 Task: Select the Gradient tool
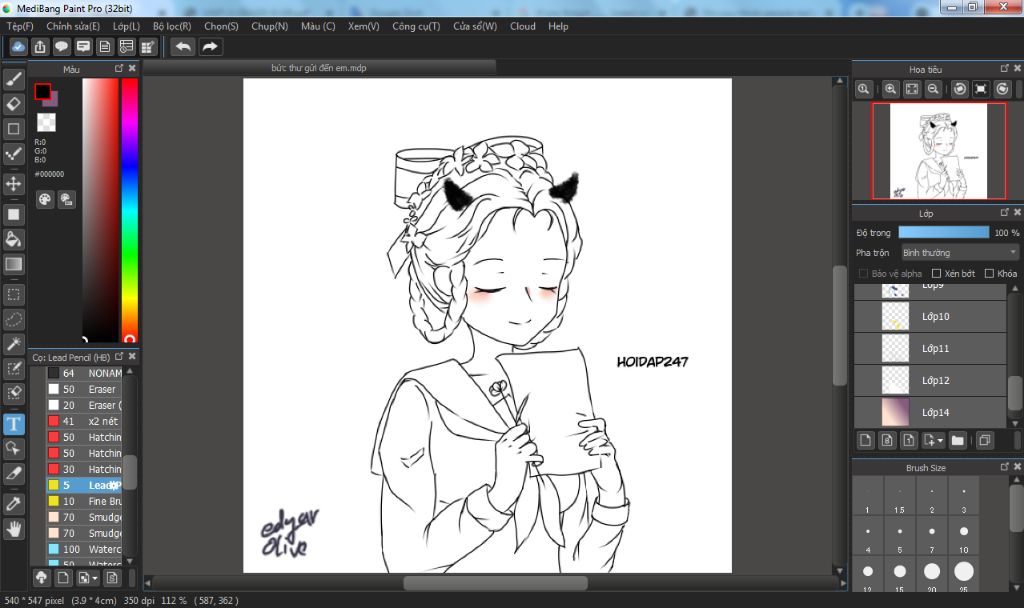(14, 264)
